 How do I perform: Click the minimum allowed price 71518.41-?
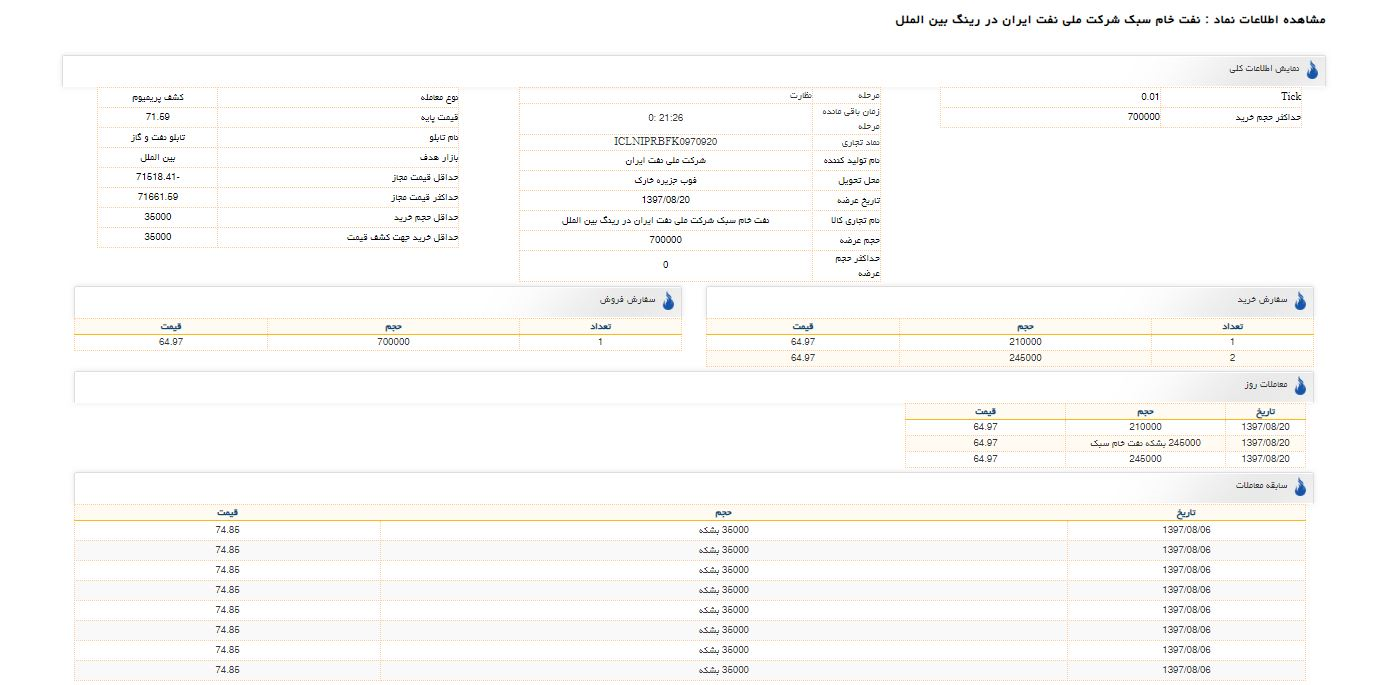click(158, 177)
